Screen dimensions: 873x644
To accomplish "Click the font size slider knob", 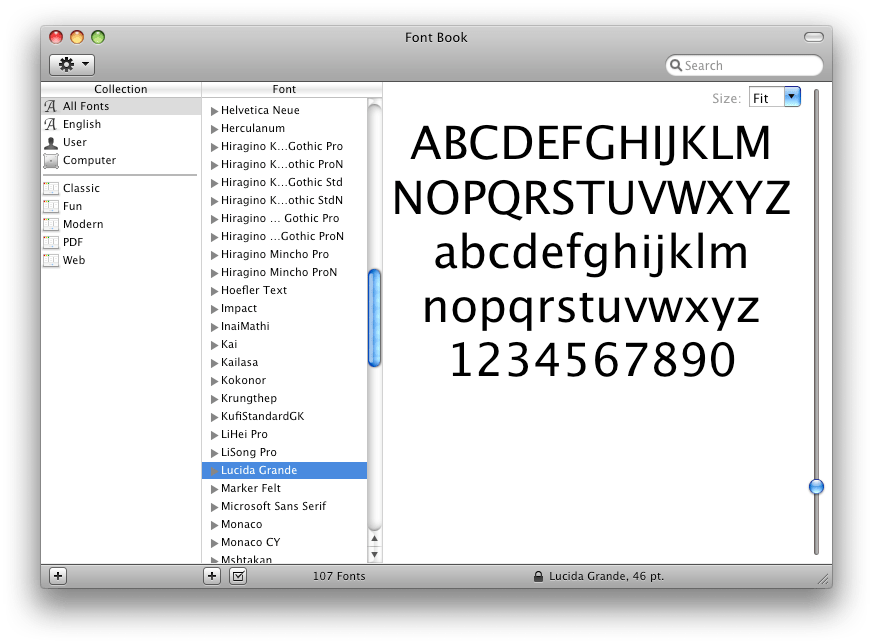I will click(x=816, y=487).
